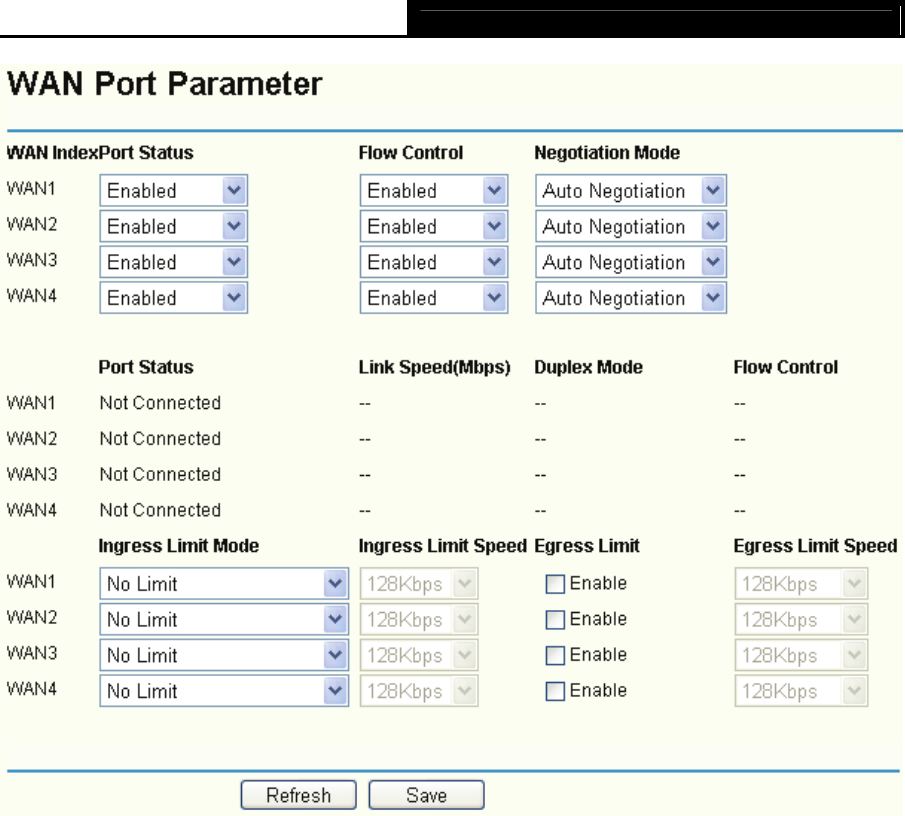
Task: Open WAN3 Port Status dropdown
Action: 173,262
